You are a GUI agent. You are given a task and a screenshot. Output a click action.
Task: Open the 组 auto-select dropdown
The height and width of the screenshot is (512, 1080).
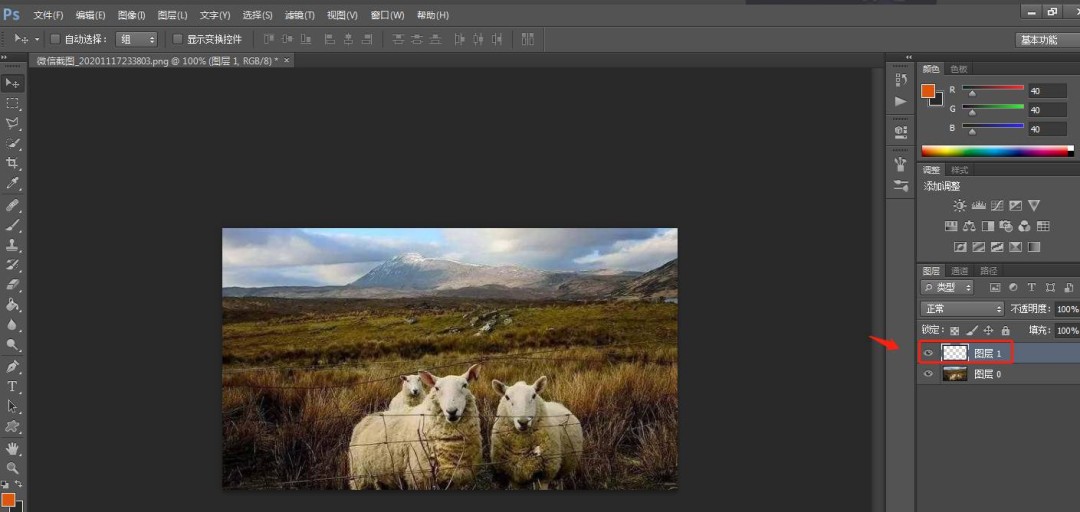click(x=137, y=39)
